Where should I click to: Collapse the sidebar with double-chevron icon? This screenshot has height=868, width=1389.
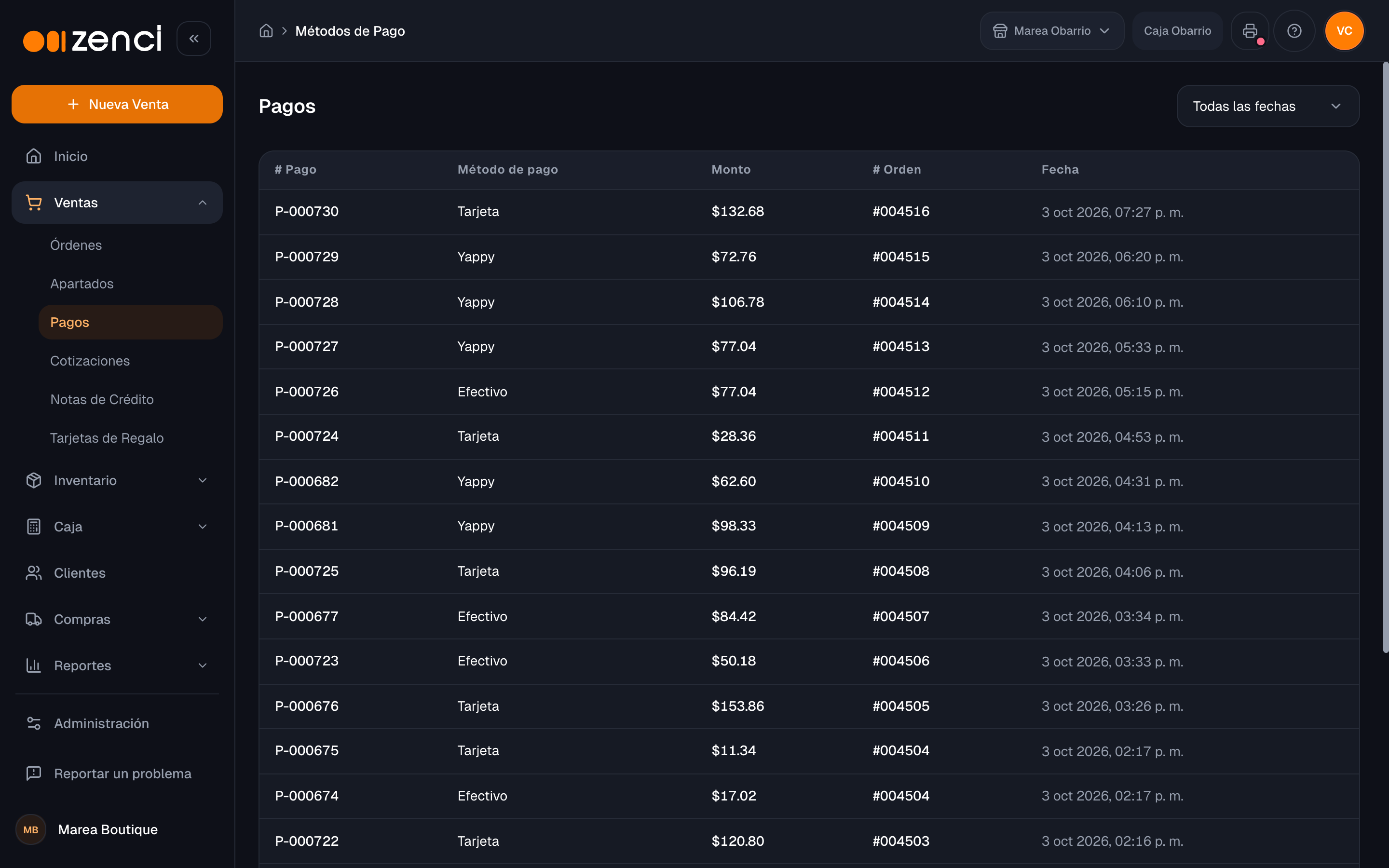coord(193,39)
